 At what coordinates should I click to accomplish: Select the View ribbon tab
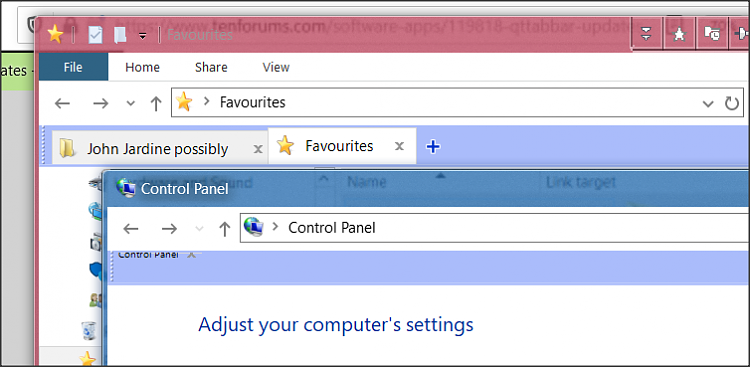[276, 67]
